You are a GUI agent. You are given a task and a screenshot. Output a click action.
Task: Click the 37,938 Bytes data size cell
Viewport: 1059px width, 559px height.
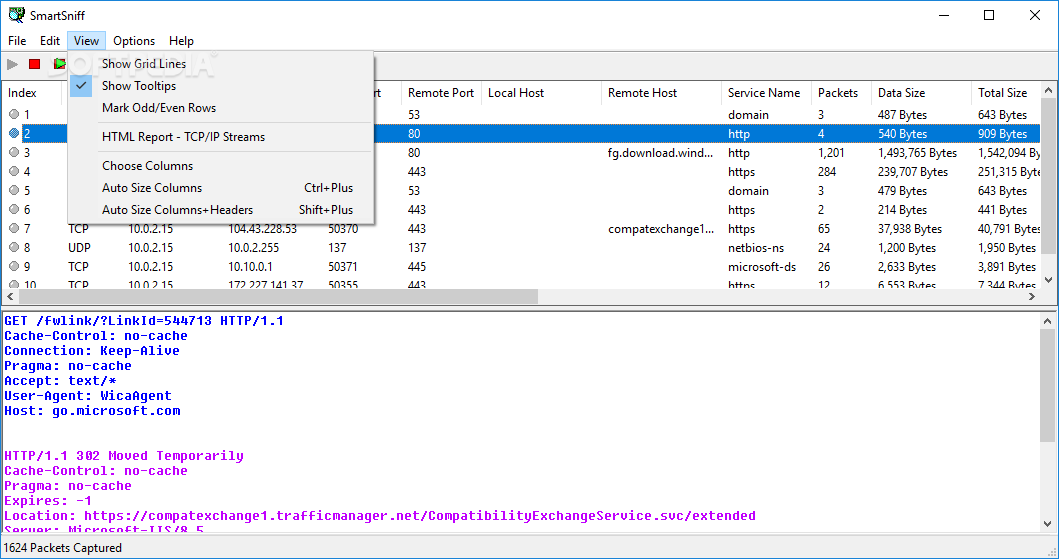pos(909,229)
